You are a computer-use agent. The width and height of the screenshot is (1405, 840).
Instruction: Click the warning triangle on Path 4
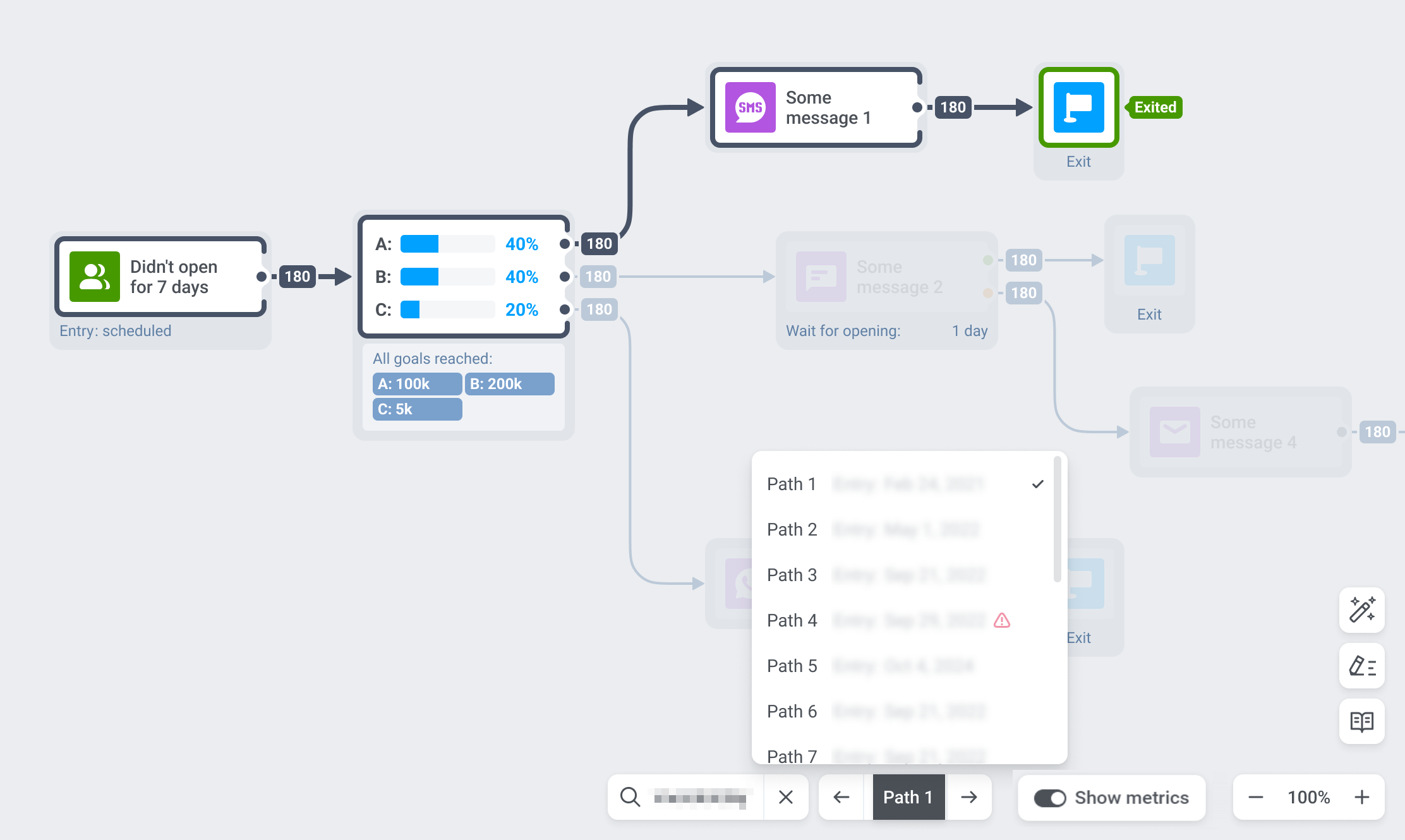click(1002, 620)
